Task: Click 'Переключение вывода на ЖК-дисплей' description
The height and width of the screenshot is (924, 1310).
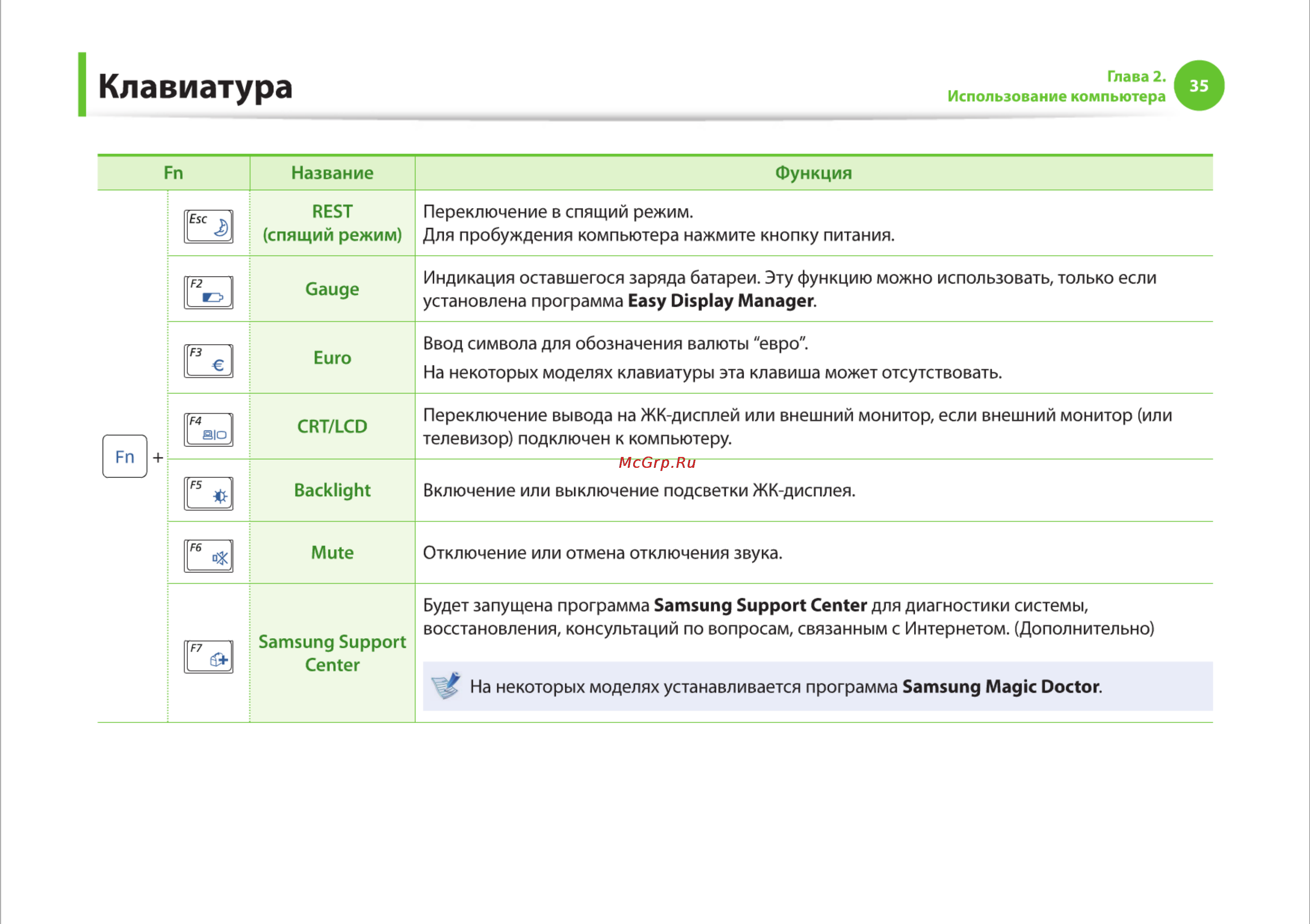Action: click(x=797, y=427)
